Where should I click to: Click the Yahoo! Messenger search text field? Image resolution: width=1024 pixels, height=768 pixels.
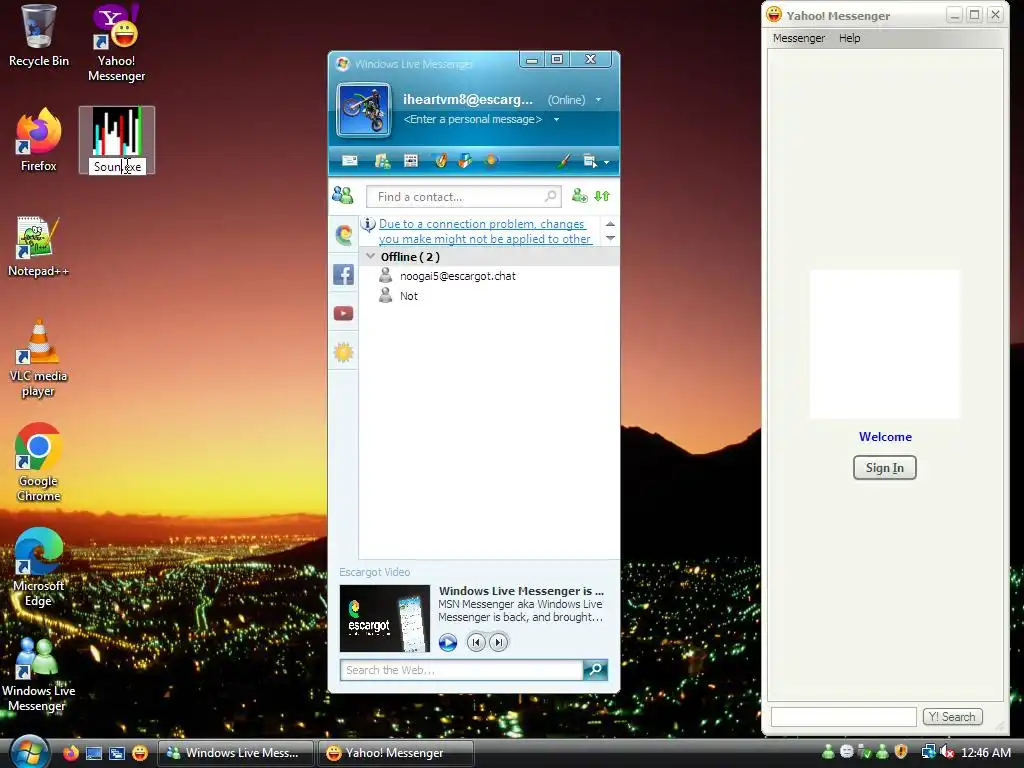tap(843, 716)
